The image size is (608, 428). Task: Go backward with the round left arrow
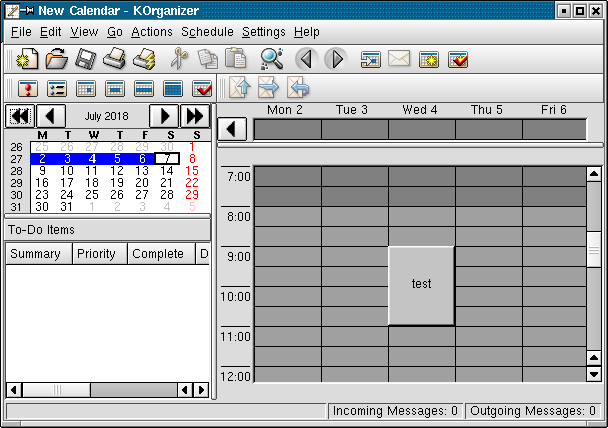click(x=306, y=59)
